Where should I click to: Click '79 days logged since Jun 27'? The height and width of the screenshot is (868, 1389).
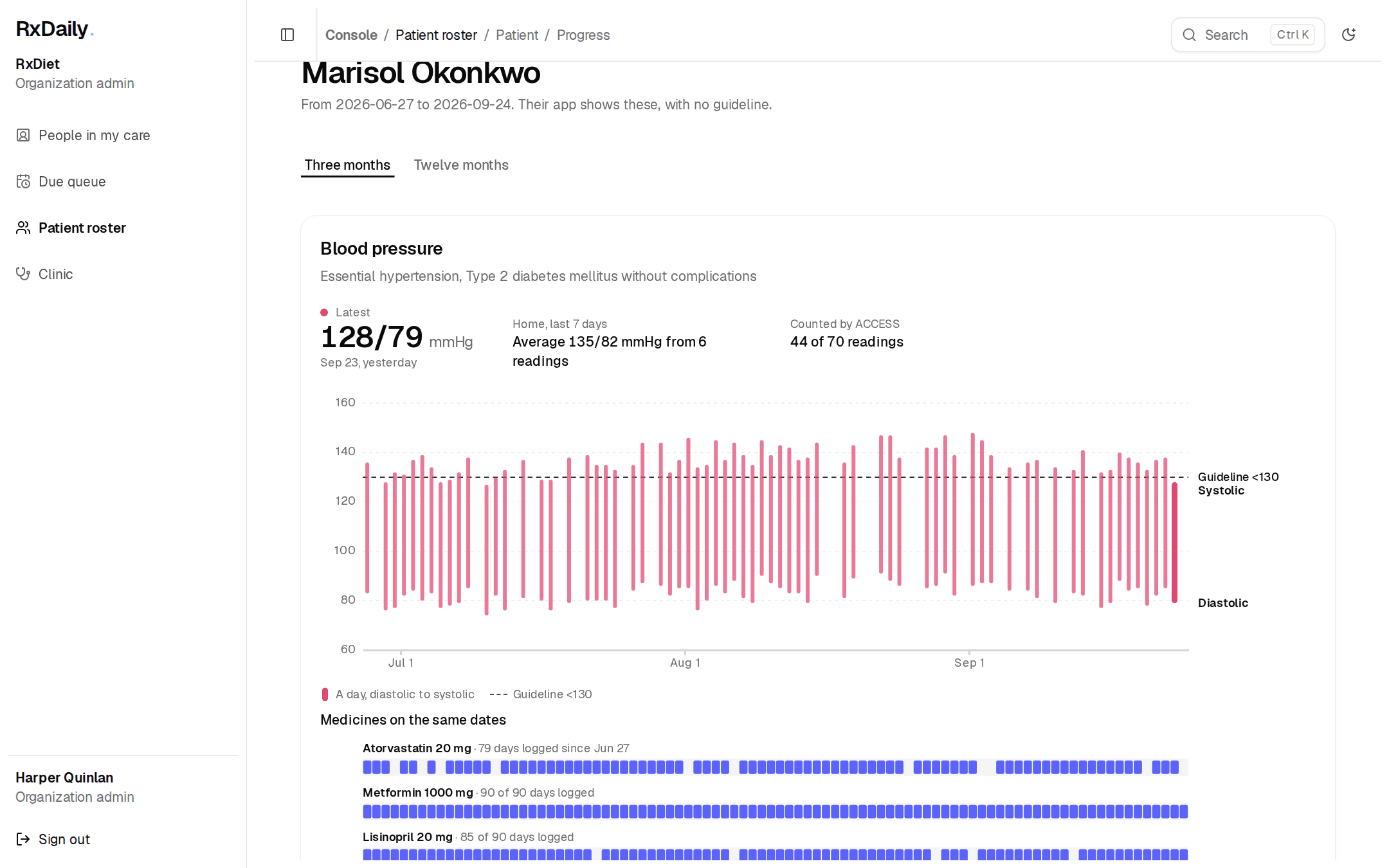tap(554, 748)
